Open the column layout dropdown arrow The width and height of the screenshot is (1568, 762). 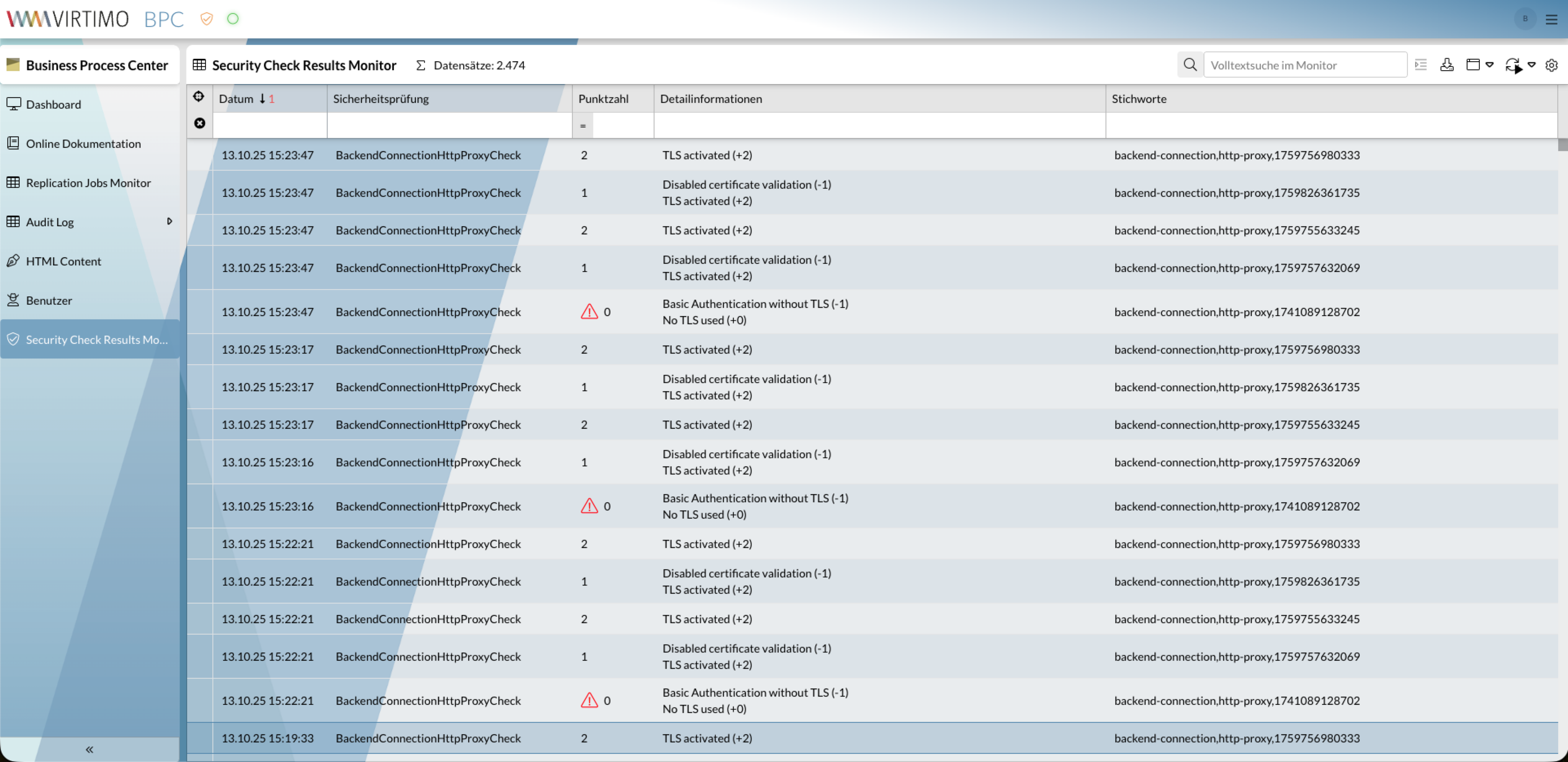[1490, 65]
